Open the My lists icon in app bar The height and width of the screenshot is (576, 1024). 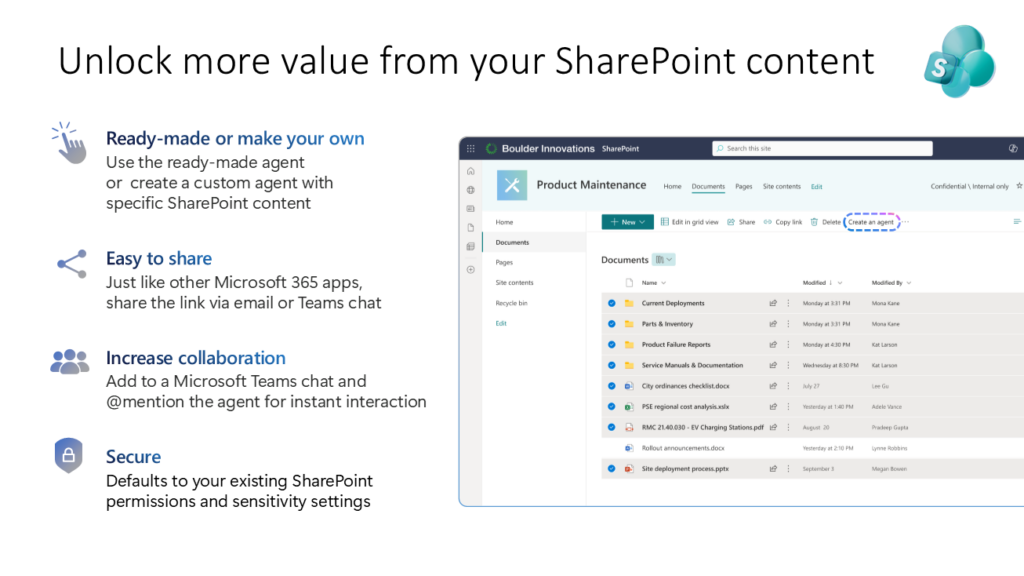[470, 247]
